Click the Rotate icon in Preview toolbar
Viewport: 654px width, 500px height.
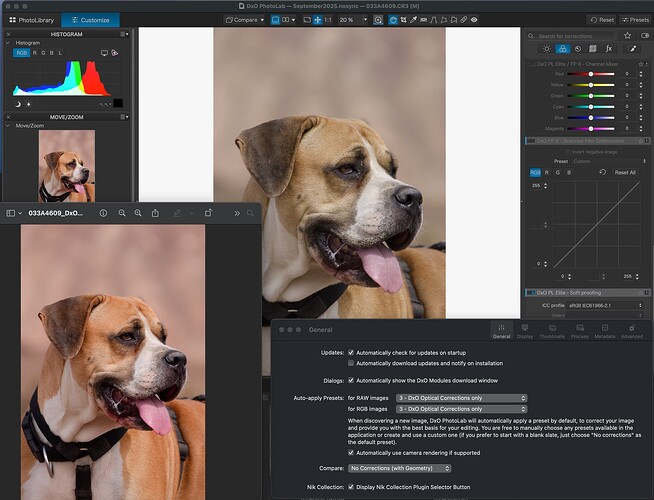coord(208,213)
